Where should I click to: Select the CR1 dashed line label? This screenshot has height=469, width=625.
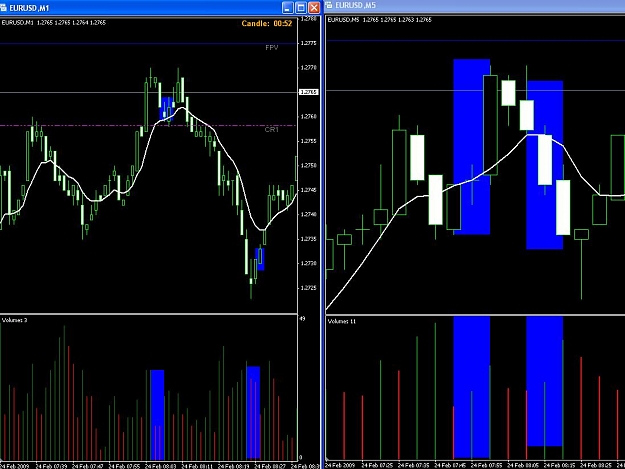272,130
